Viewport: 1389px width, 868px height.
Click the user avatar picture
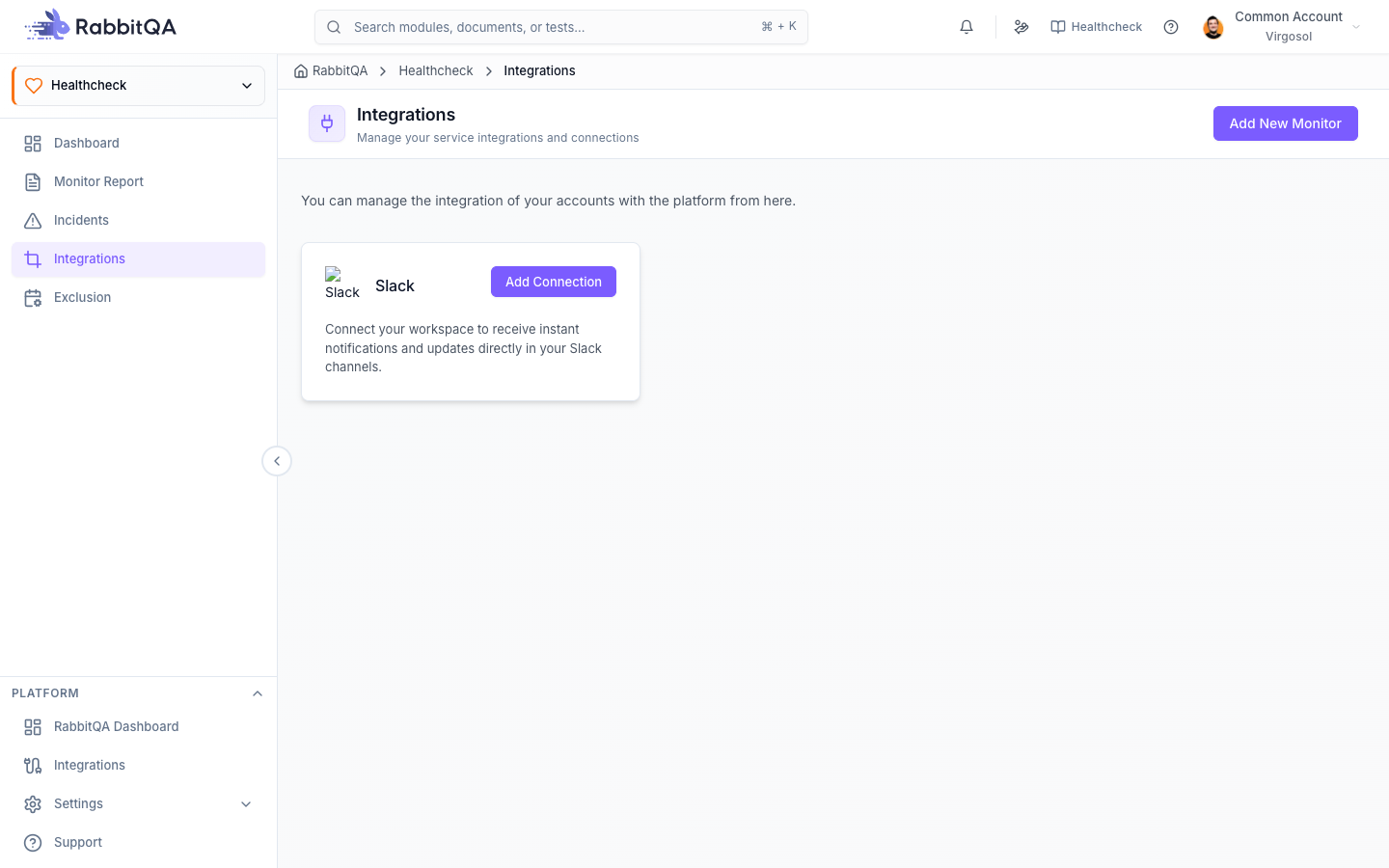click(1213, 27)
